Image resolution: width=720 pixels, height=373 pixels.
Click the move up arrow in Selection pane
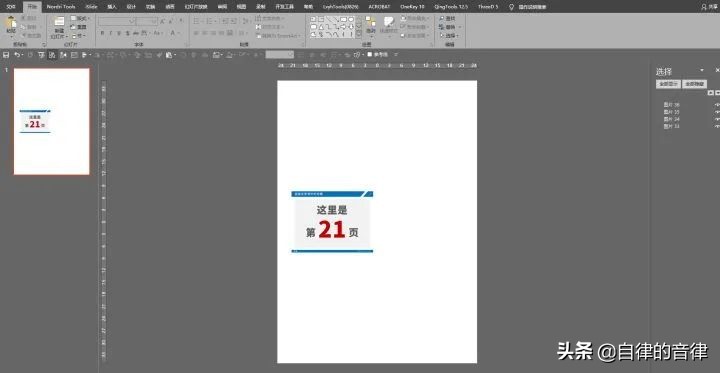(x=710, y=93)
